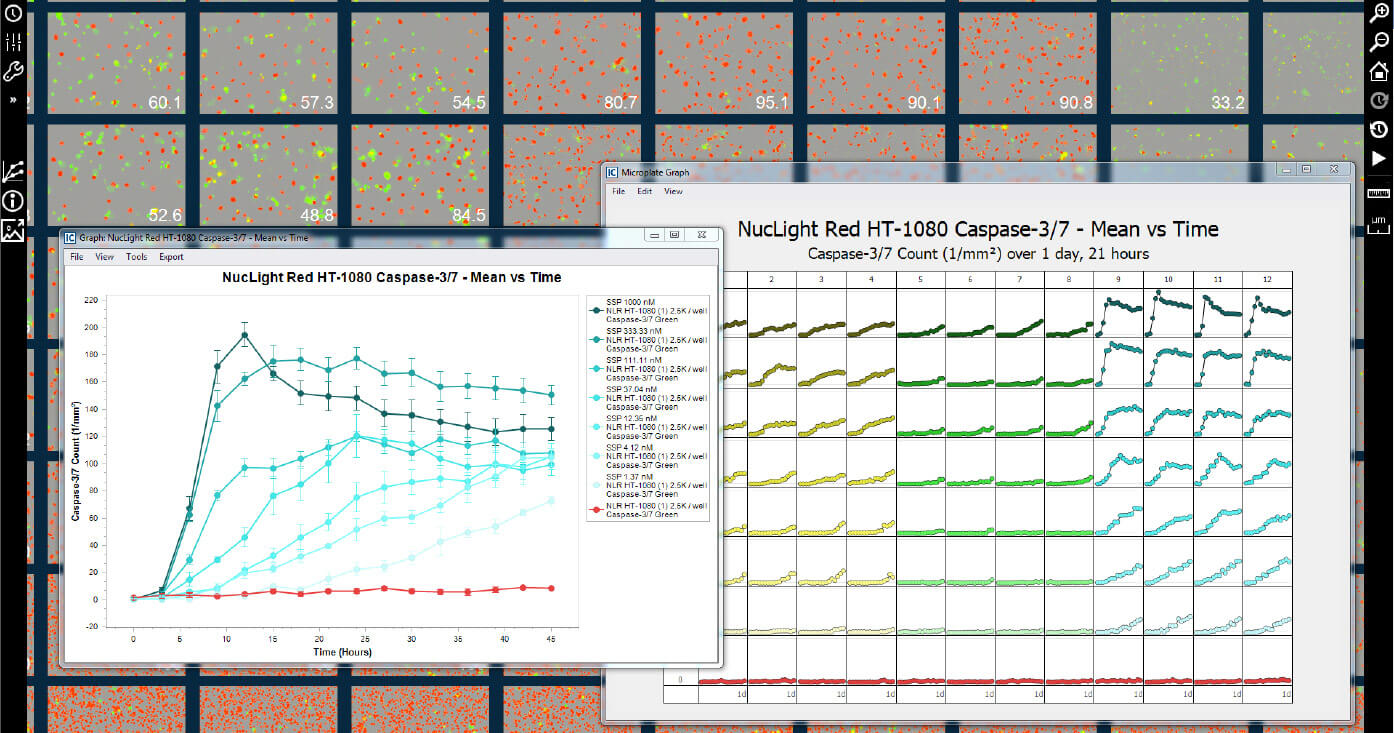Viewport: 1394px width, 733px height.
Task: Zoom in with the plus magnifier
Action: pos(1379,13)
